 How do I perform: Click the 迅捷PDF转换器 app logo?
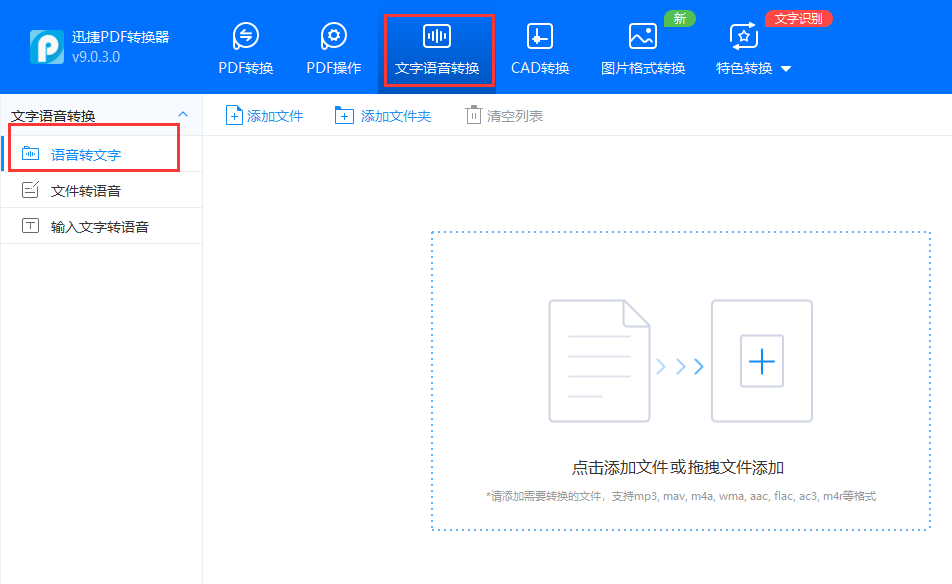(x=46, y=46)
